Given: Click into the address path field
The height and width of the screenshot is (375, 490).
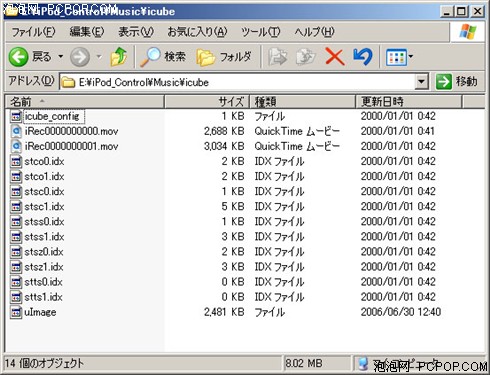Looking at the screenshot, I should click(237, 82).
